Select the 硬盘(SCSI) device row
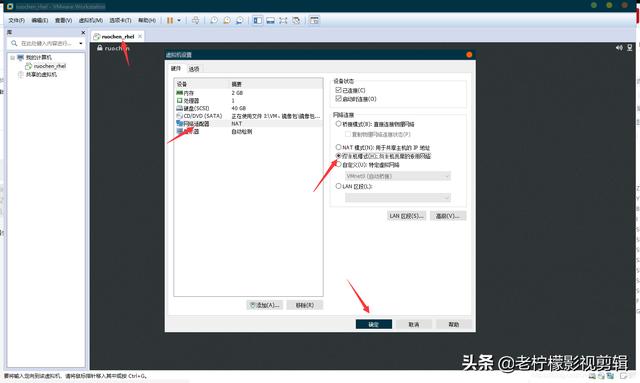The width and height of the screenshot is (640, 383). (248, 108)
